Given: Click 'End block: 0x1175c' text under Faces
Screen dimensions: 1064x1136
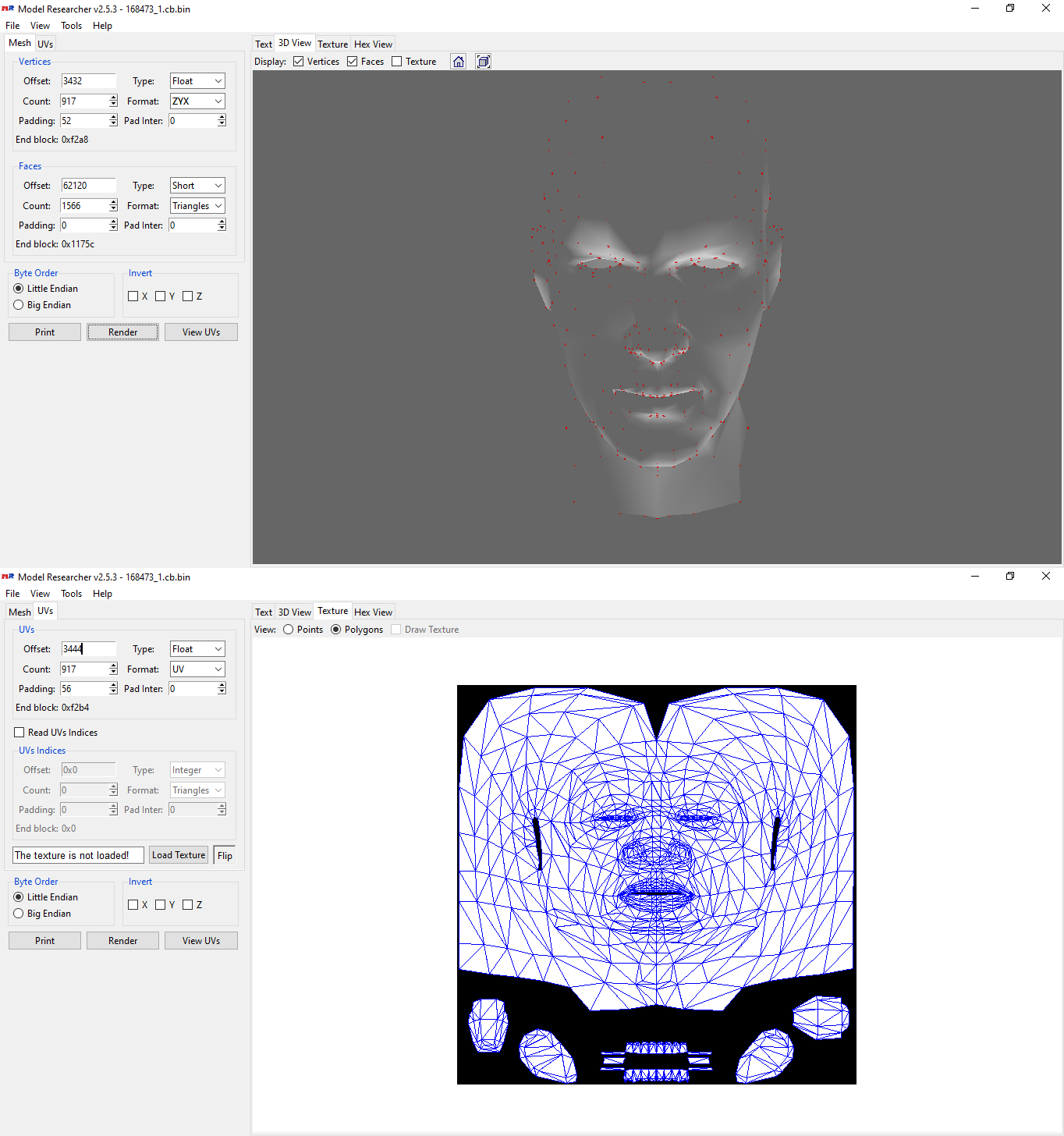Looking at the screenshot, I should point(55,244).
